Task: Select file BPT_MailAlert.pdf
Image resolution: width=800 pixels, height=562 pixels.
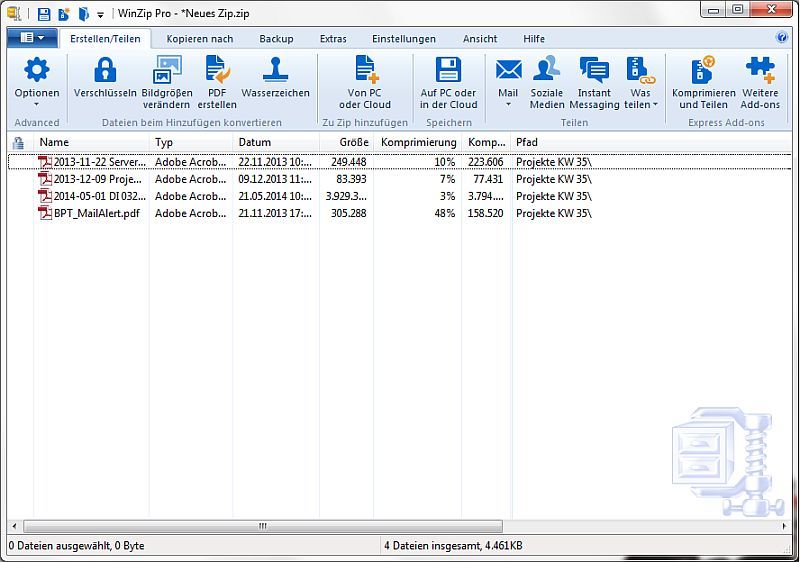Action: (x=96, y=213)
